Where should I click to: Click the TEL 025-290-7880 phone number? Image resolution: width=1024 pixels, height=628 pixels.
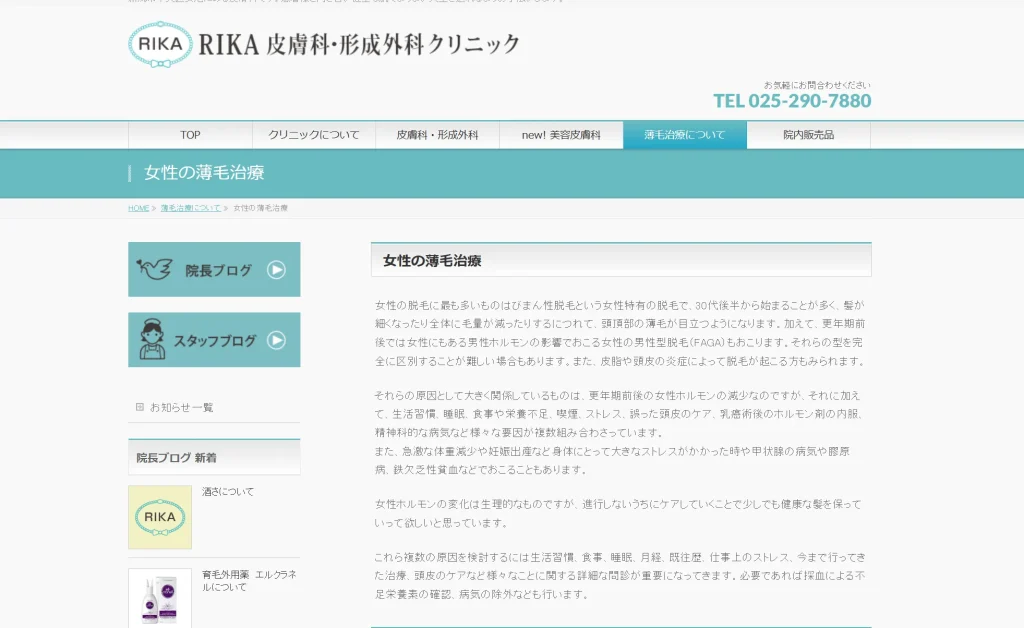(x=792, y=101)
